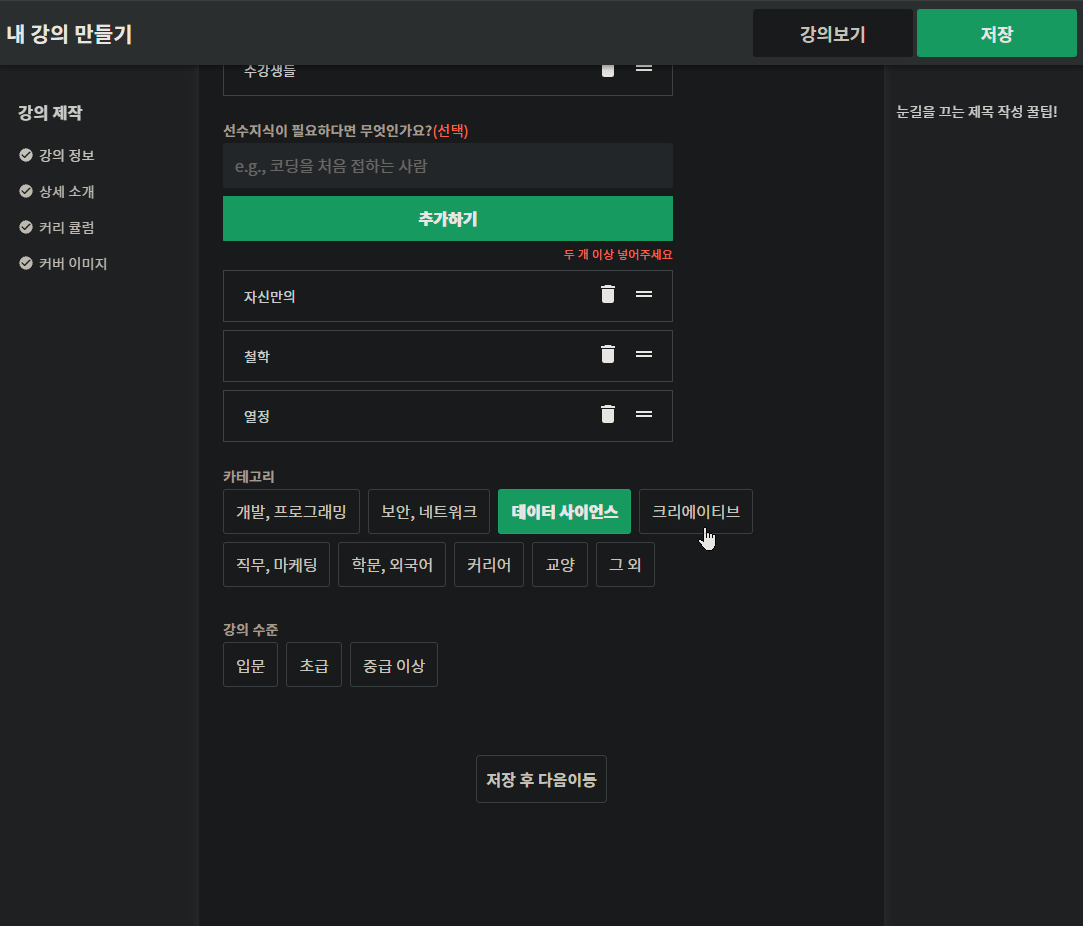Click the 열정 item text
The height and width of the screenshot is (926, 1083).
coord(257,417)
